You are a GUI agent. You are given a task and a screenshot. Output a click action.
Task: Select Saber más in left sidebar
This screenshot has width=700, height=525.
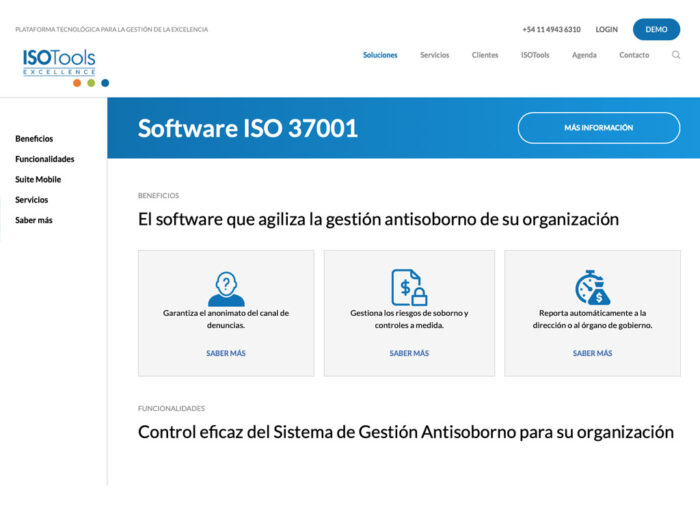coord(33,220)
